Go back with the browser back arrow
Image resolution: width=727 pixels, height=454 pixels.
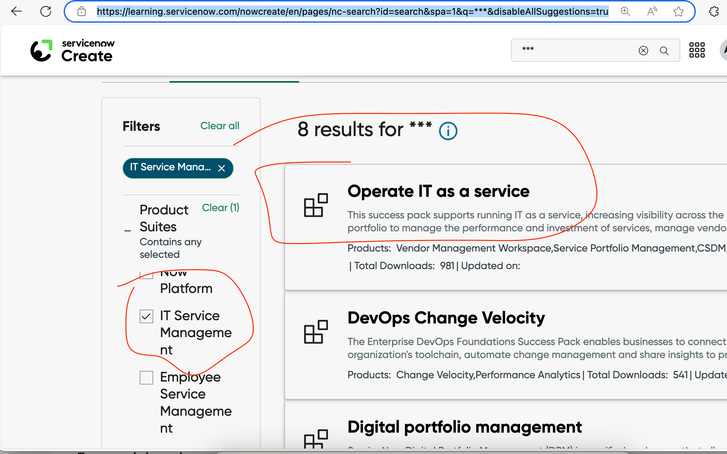[17, 11]
